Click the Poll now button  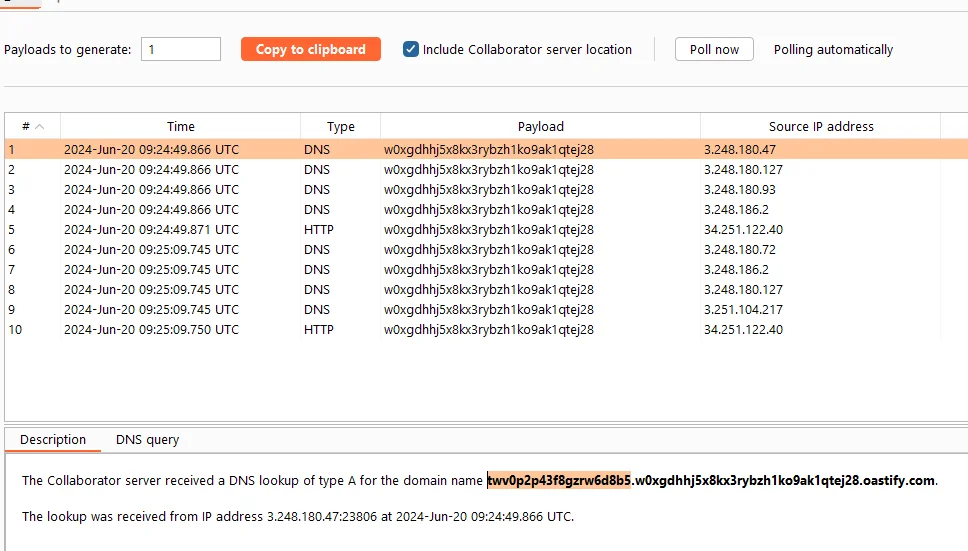[714, 49]
